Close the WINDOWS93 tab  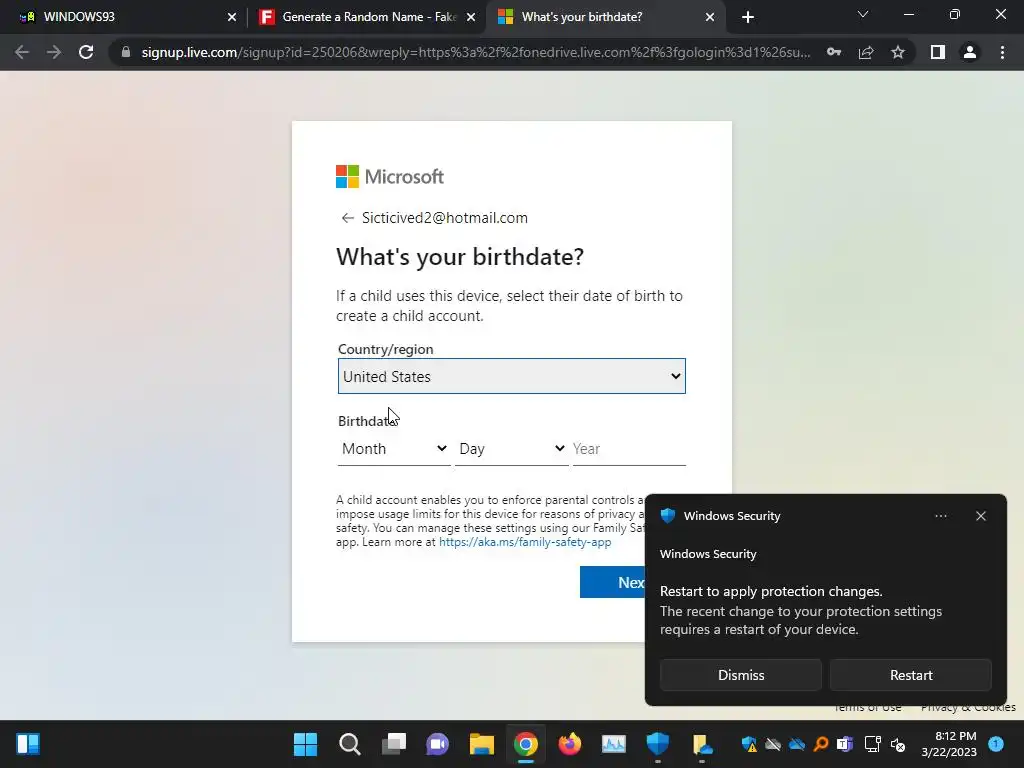232,17
